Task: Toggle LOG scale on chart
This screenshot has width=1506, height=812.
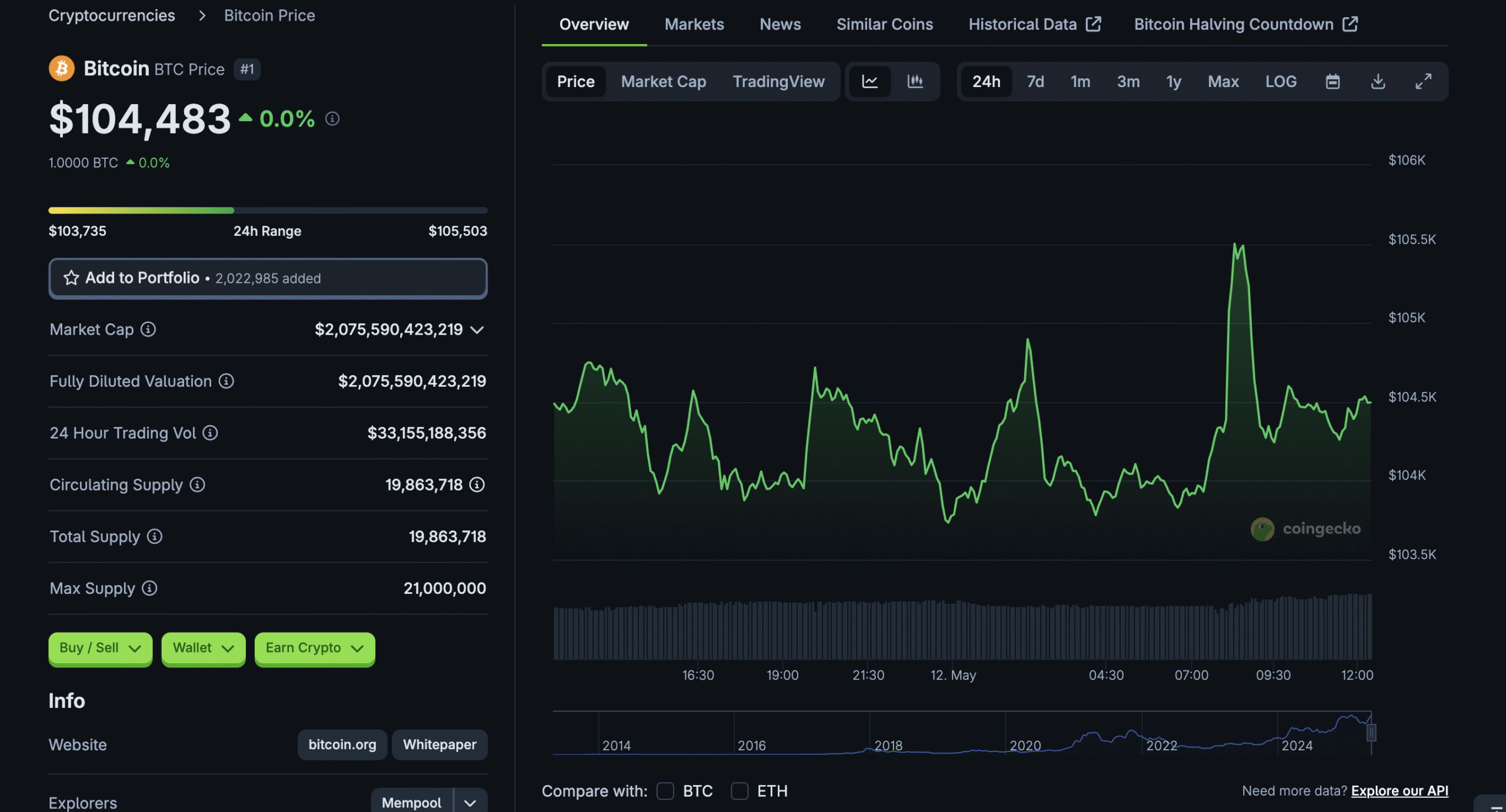Action: (x=1281, y=81)
